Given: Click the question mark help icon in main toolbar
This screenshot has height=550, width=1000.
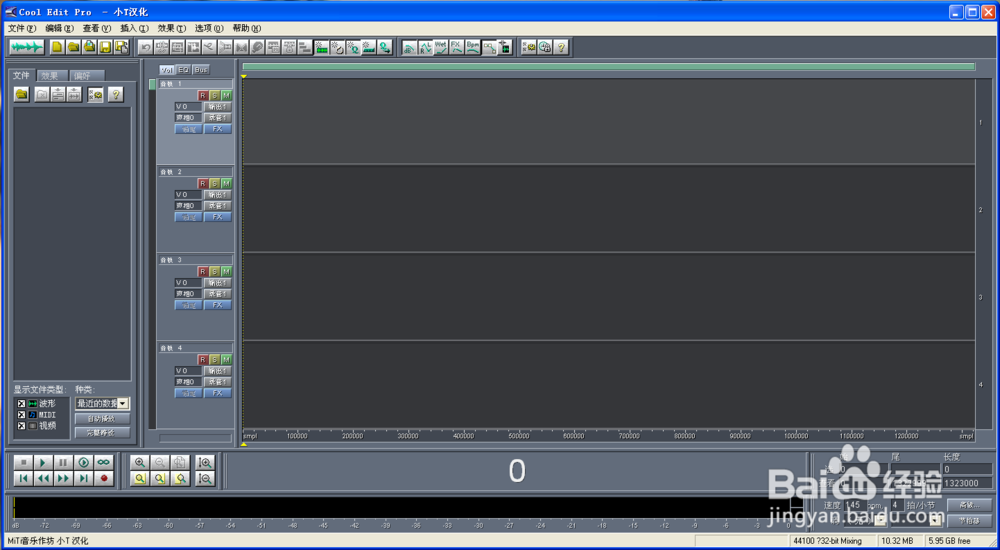Looking at the screenshot, I should 561,47.
